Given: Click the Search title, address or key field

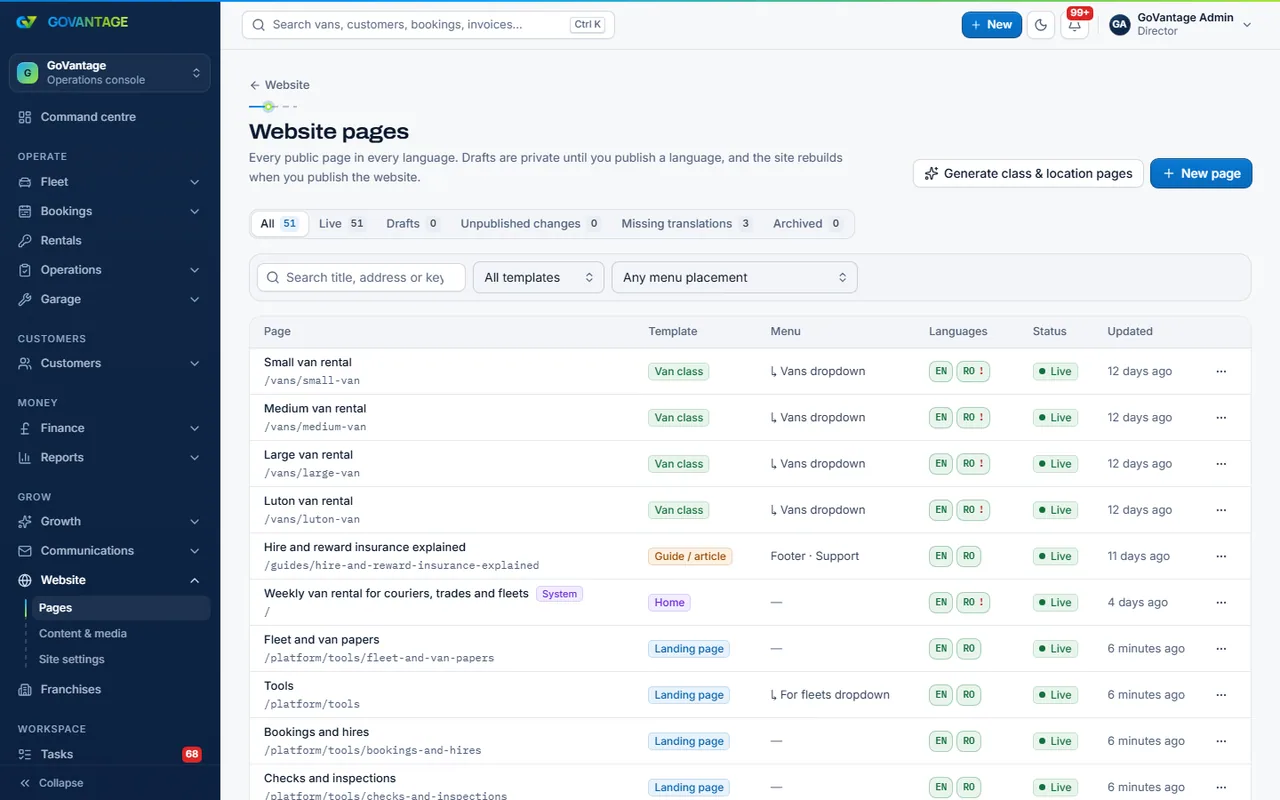Looking at the screenshot, I should (361, 278).
